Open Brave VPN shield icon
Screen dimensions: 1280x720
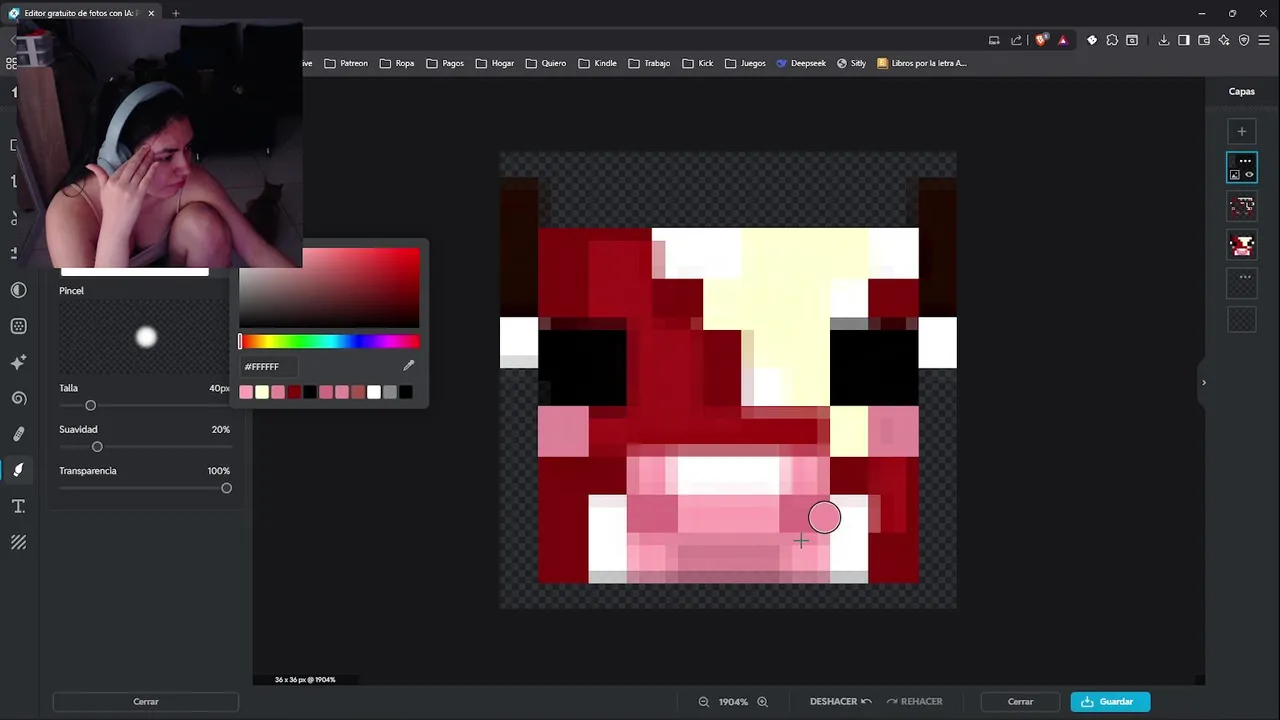(x=1244, y=40)
